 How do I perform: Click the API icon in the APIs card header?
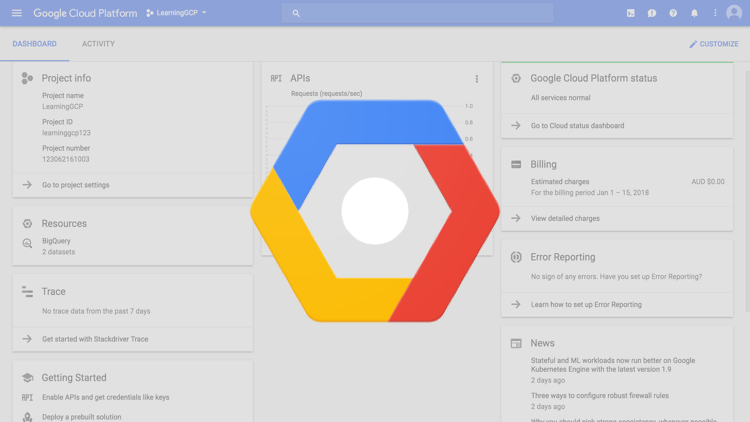coord(276,78)
